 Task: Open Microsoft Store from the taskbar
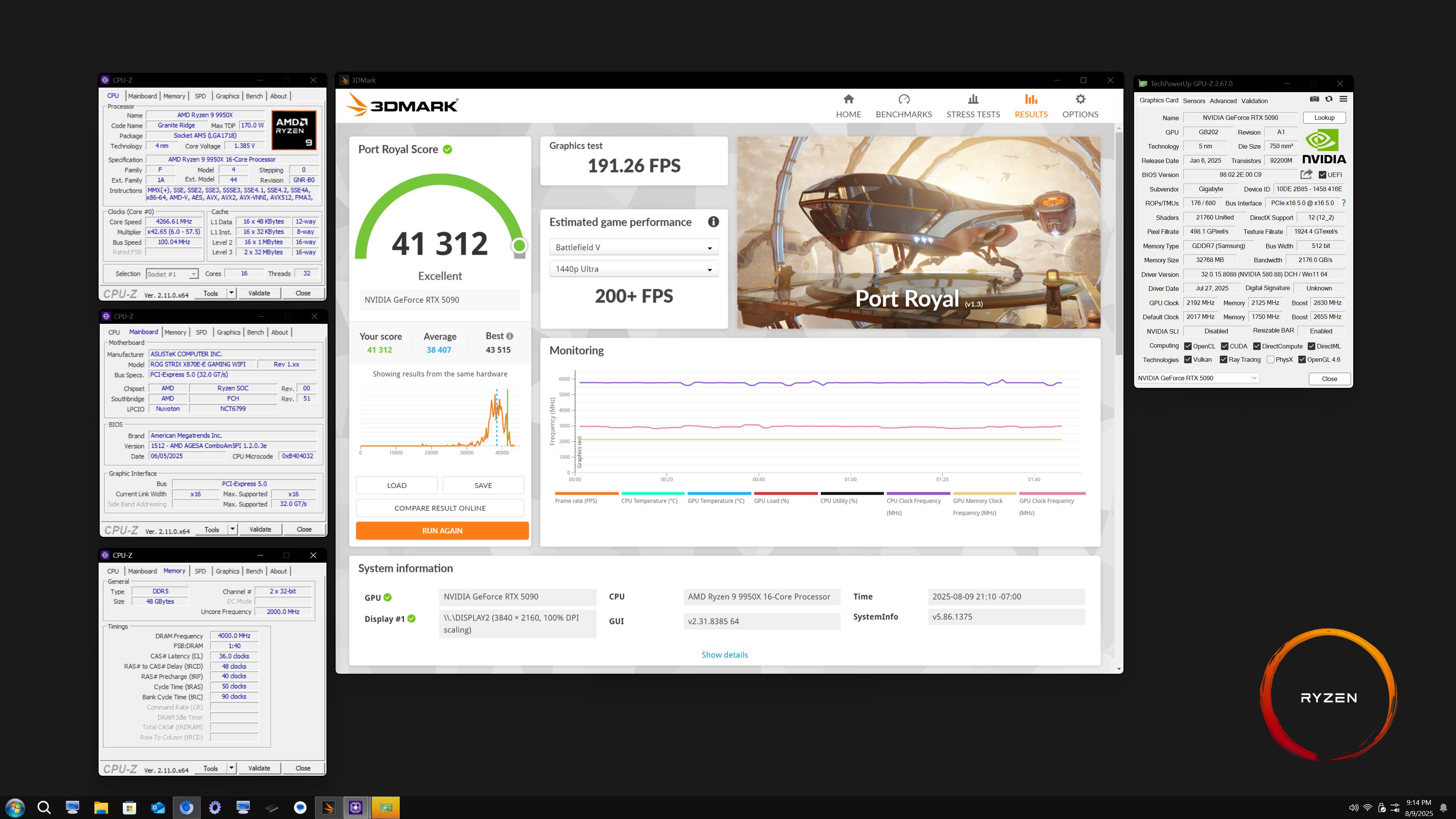(129, 808)
